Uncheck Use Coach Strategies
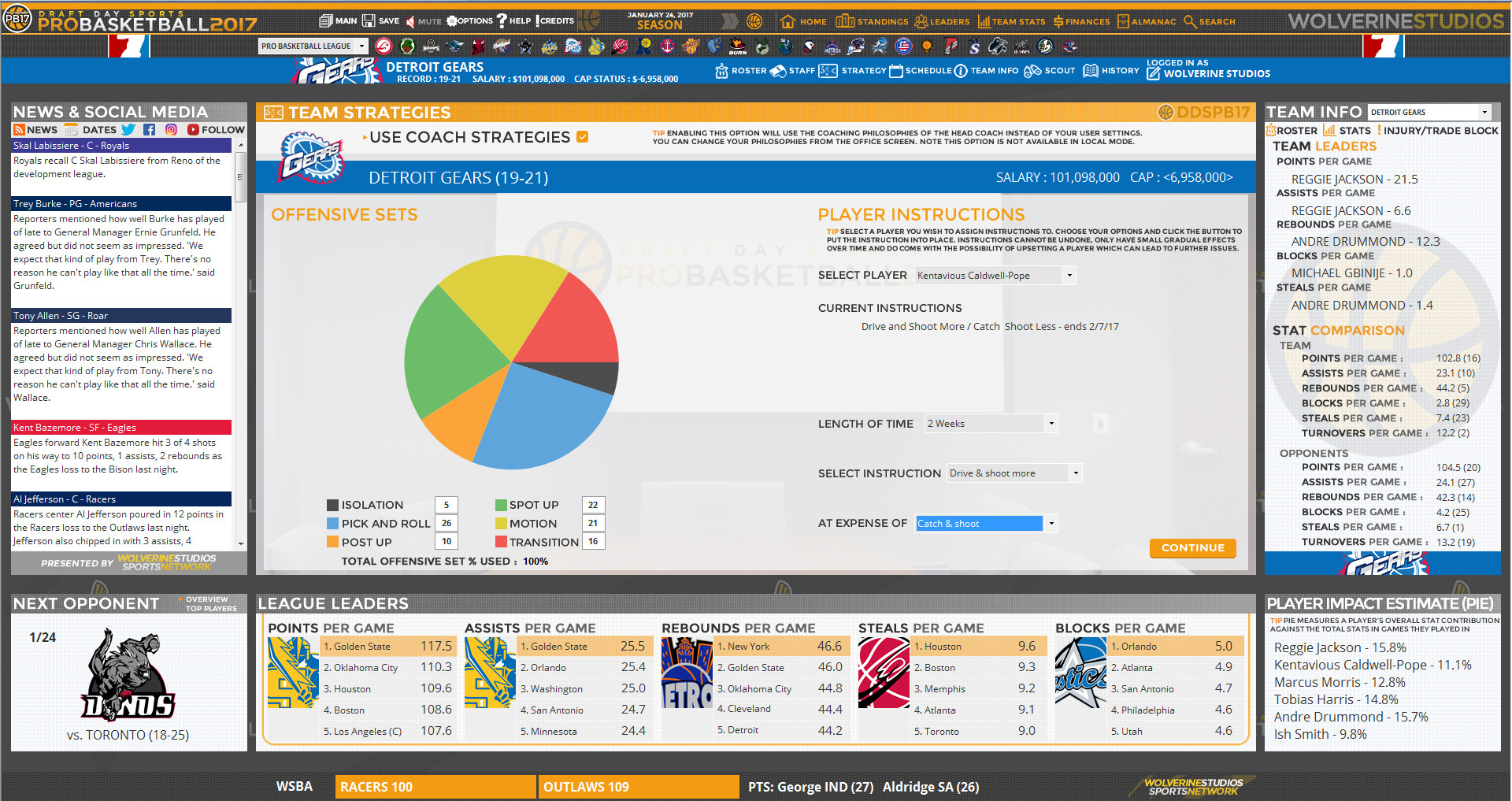This screenshot has width=1512, height=801. click(583, 136)
